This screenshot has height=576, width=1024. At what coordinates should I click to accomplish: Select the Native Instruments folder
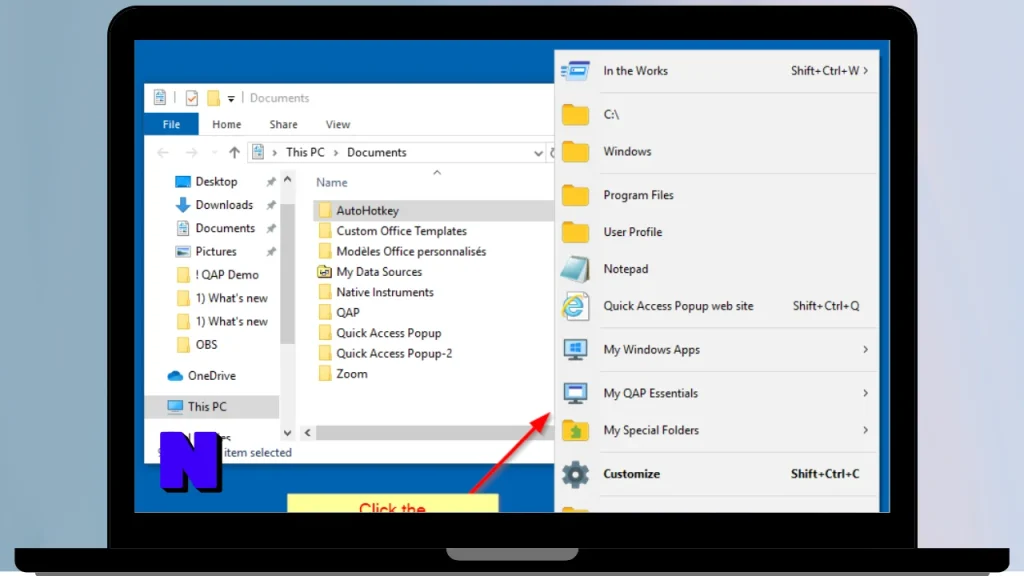(x=385, y=292)
